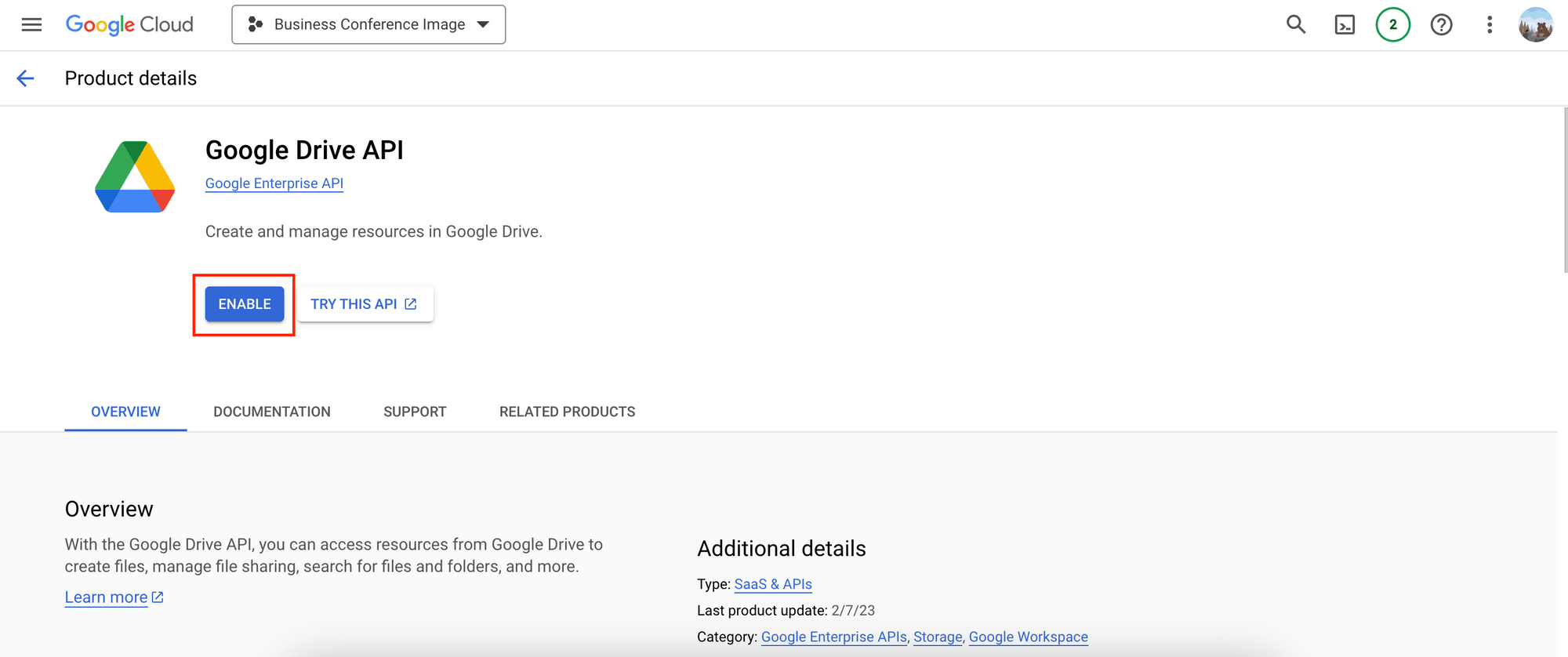This screenshot has height=657, width=1568.
Task: Activate Cloud Shell terminal icon
Action: point(1345,24)
